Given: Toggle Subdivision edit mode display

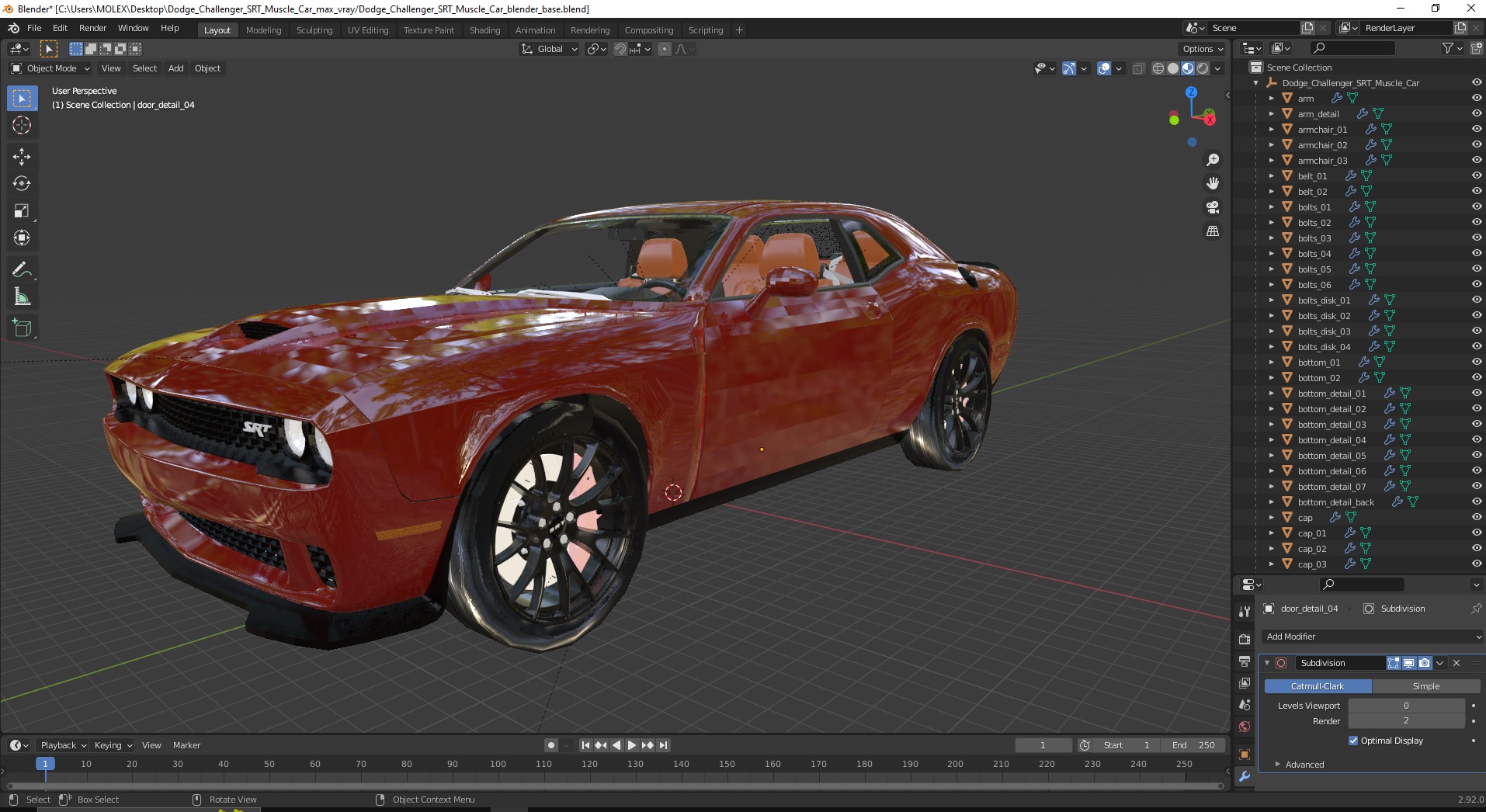Looking at the screenshot, I should [x=1394, y=663].
